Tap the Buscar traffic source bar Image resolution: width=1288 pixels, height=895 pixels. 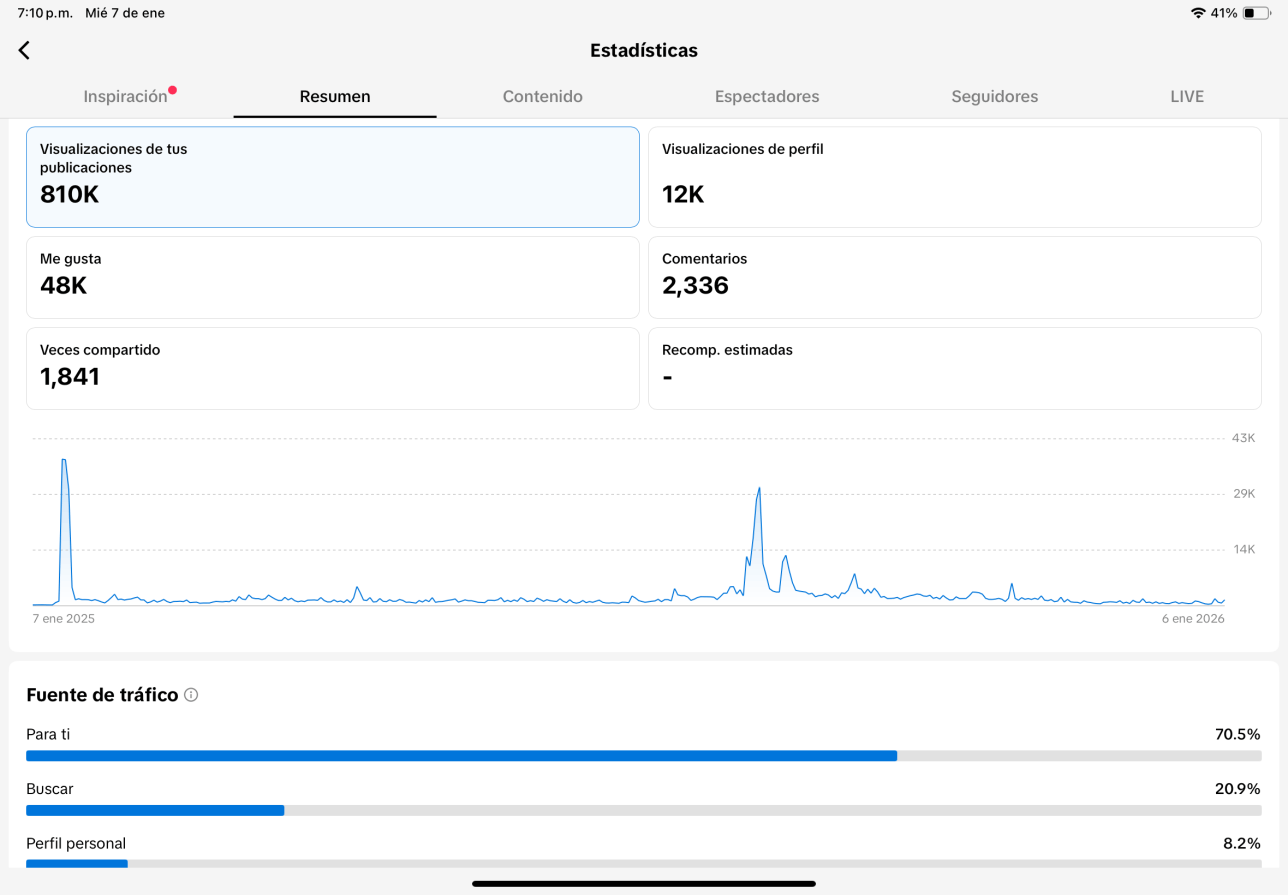click(644, 811)
